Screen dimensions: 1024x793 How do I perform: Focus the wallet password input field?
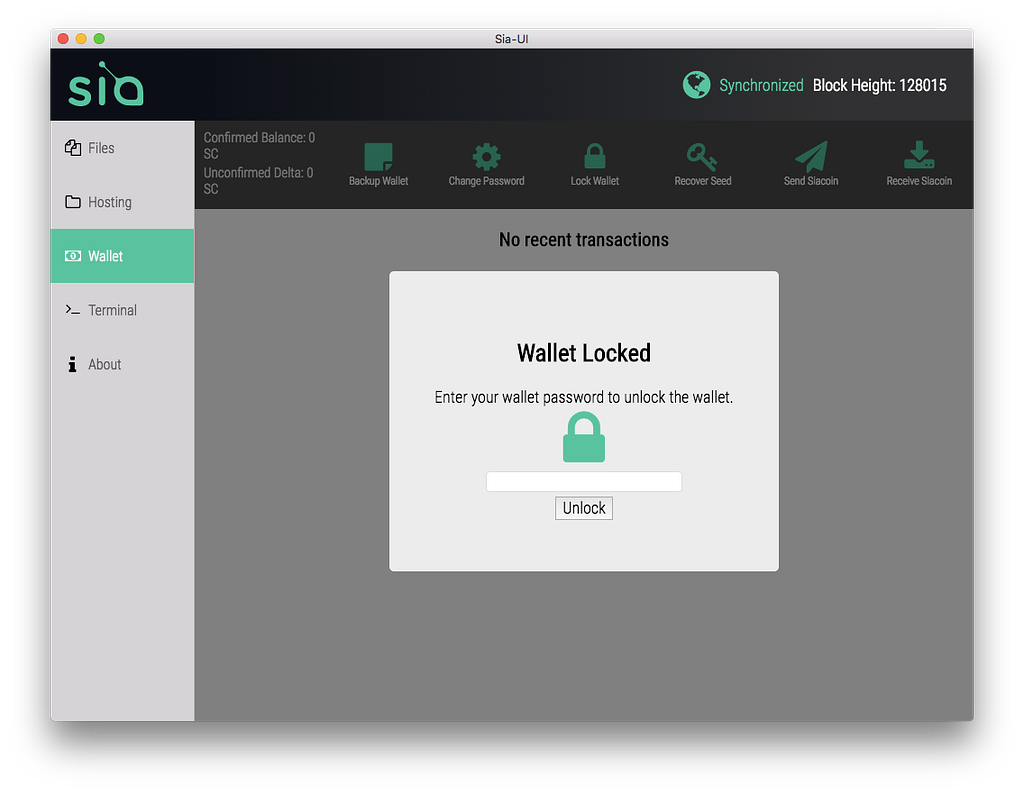coord(584,481)
